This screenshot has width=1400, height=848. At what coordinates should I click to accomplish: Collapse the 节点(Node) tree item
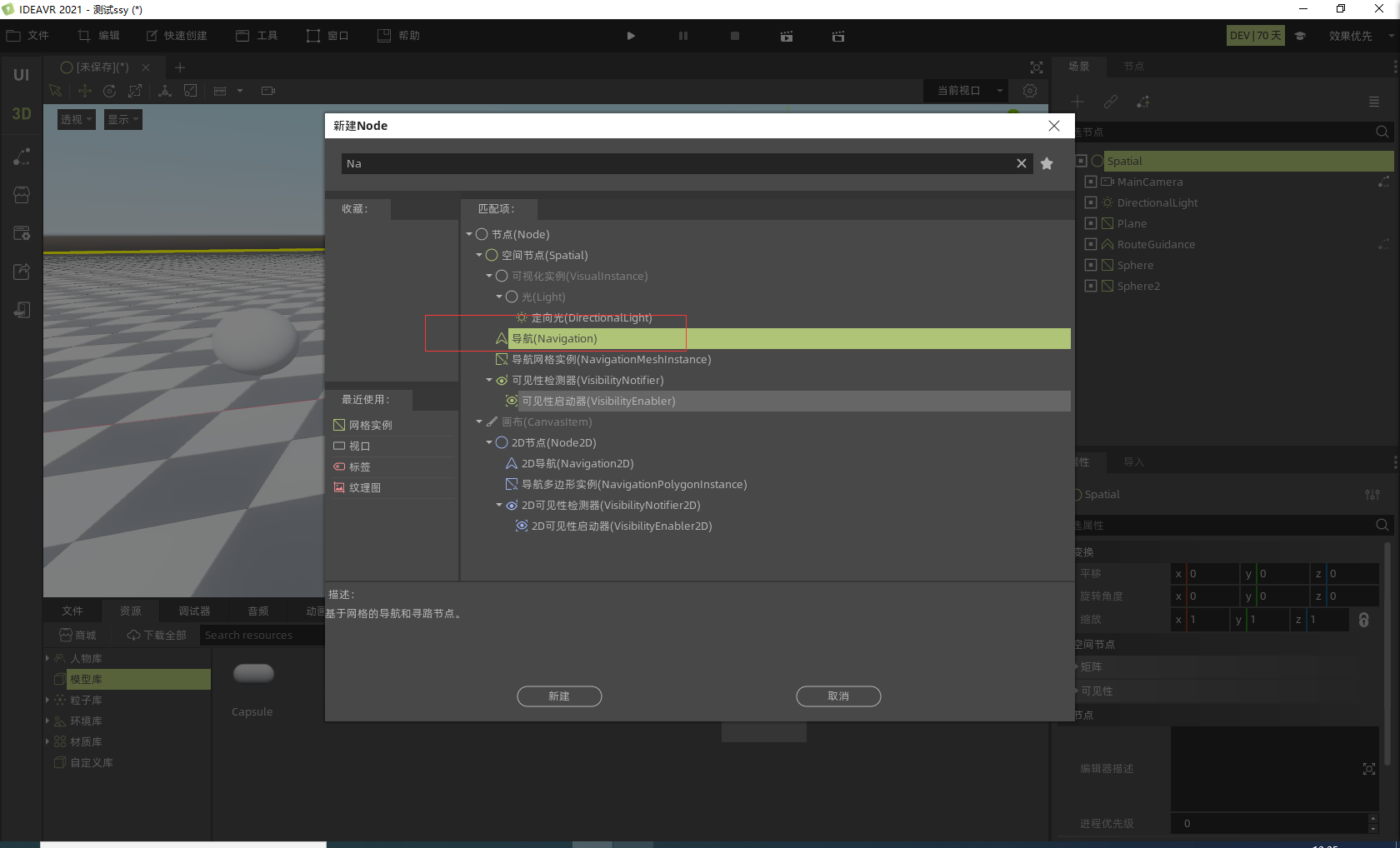(469, 234)
